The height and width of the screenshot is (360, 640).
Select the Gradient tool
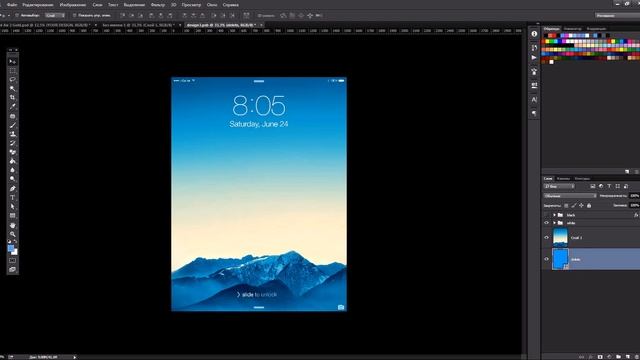click(x=13, y=161)
